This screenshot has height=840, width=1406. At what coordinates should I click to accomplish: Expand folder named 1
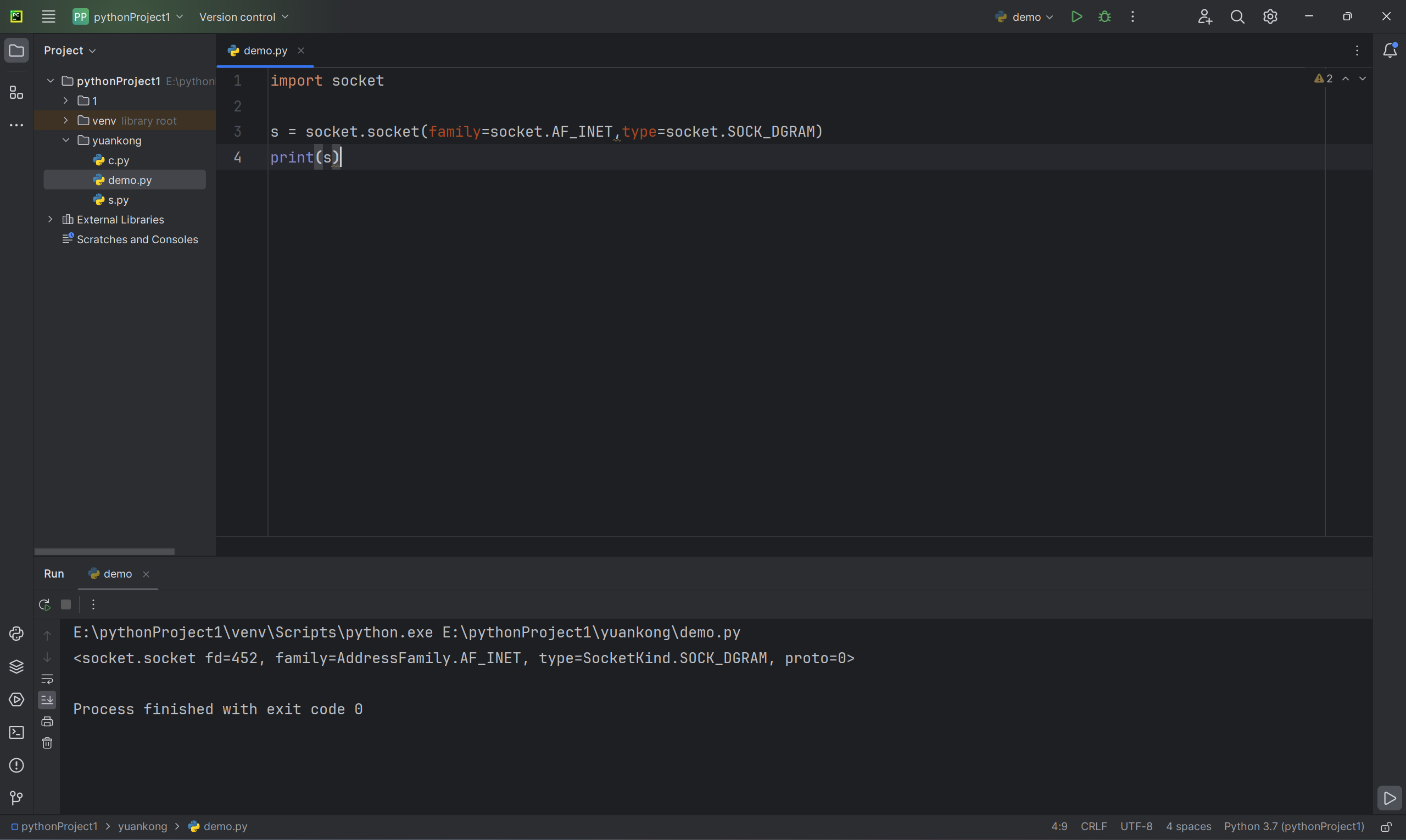(x=66, y=100)
